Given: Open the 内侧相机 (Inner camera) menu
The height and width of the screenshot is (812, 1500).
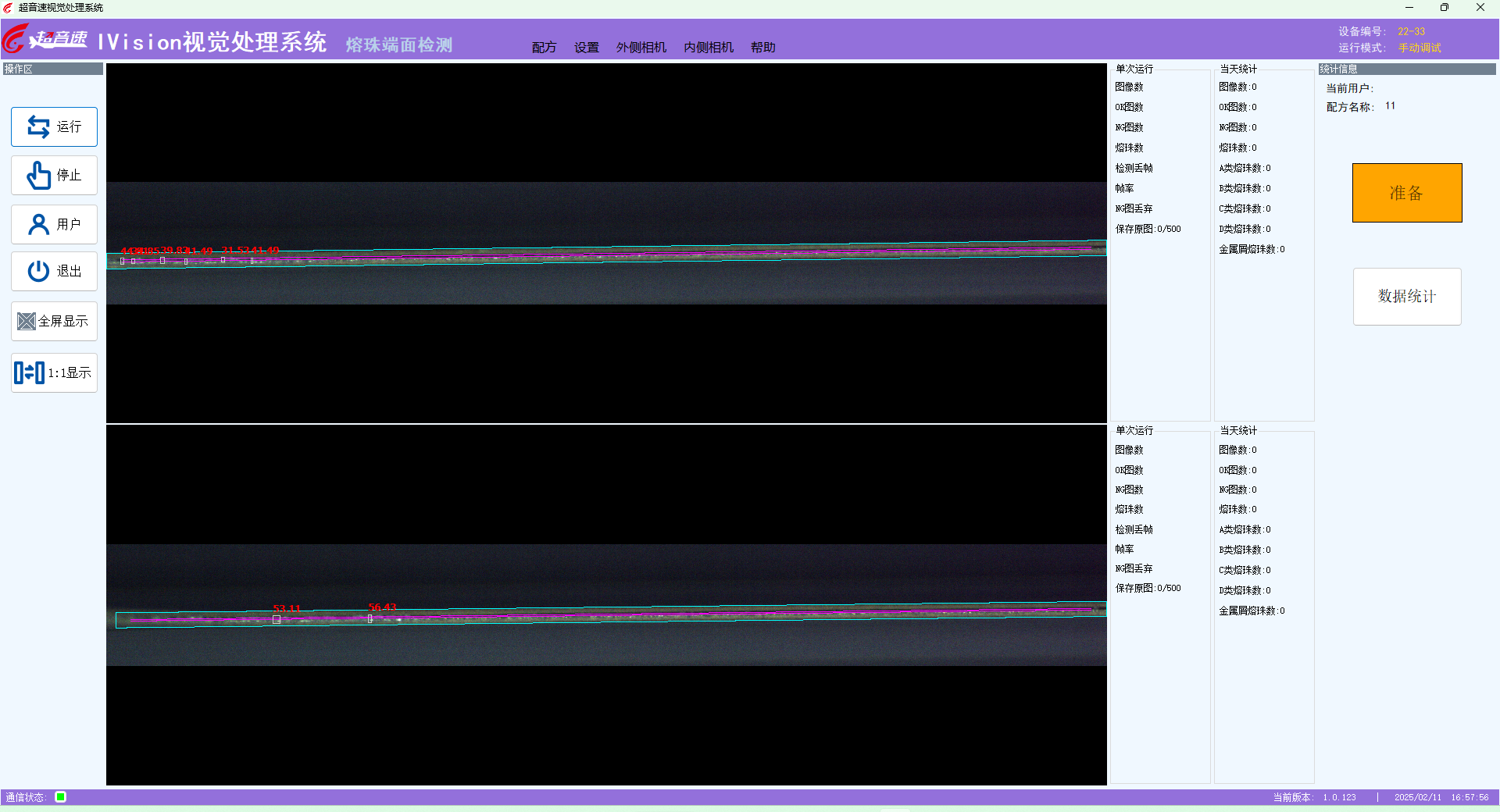Looking at the screenshot, I should click(x=708, y=48).
